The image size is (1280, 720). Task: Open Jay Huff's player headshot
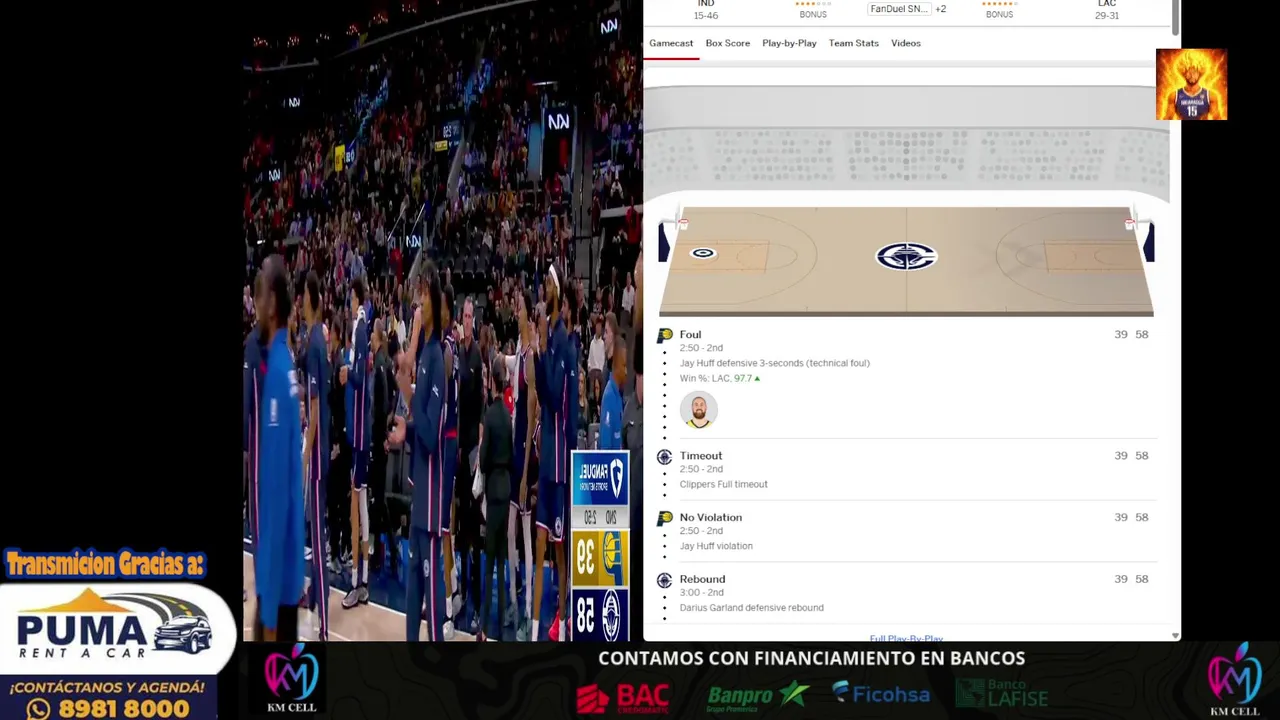[x=698, y=410]
